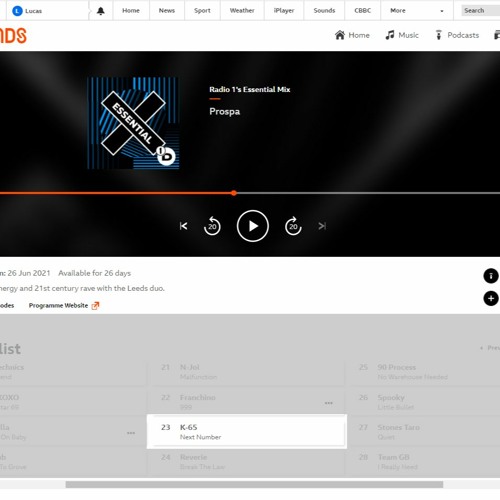This screenshot has width=500, height=500.
Task: Go to Sounds Home with house icon
Action: point(352,35)
